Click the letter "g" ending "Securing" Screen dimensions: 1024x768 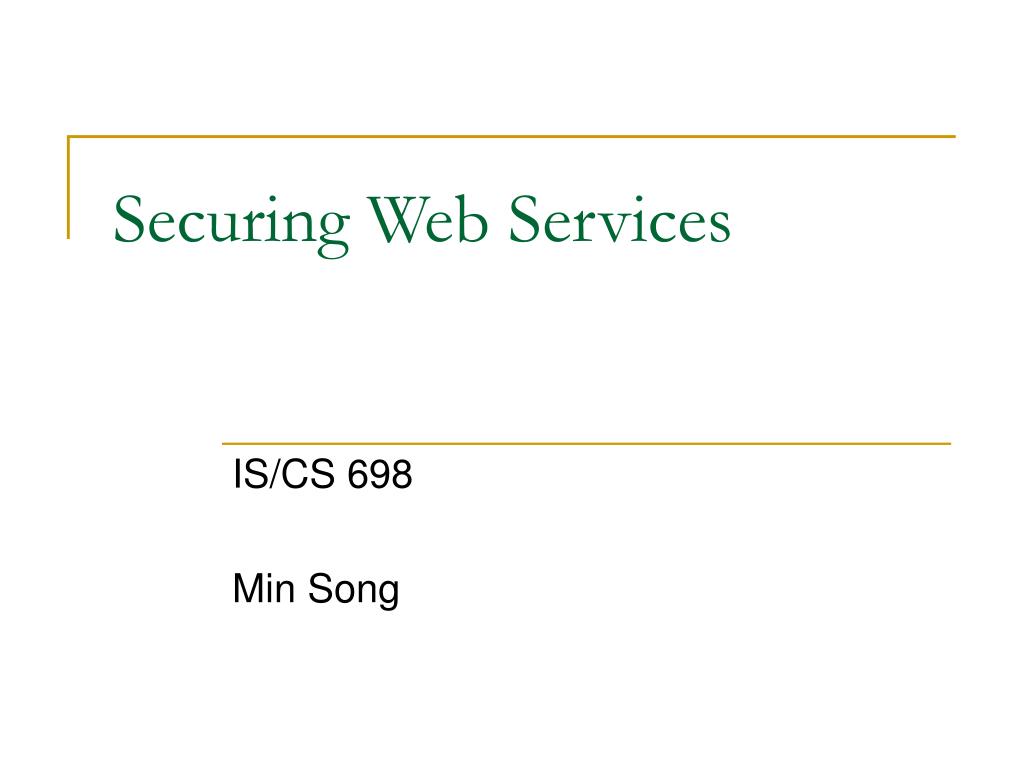(x=334, y=232)
